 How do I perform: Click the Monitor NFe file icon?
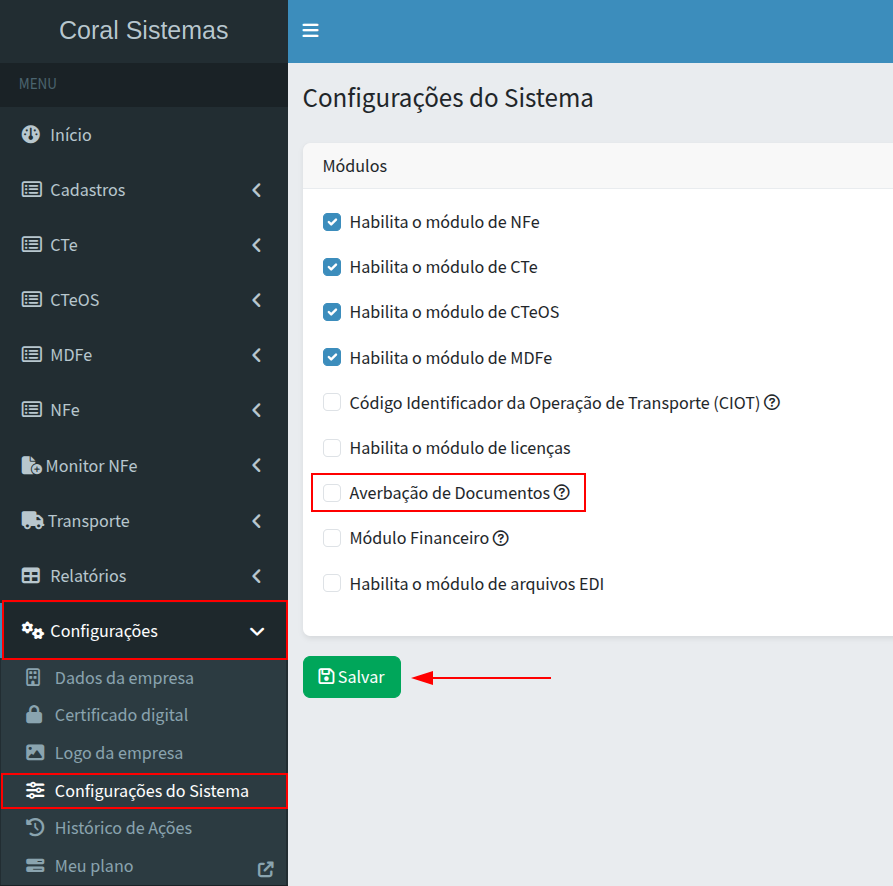point(31,466)
